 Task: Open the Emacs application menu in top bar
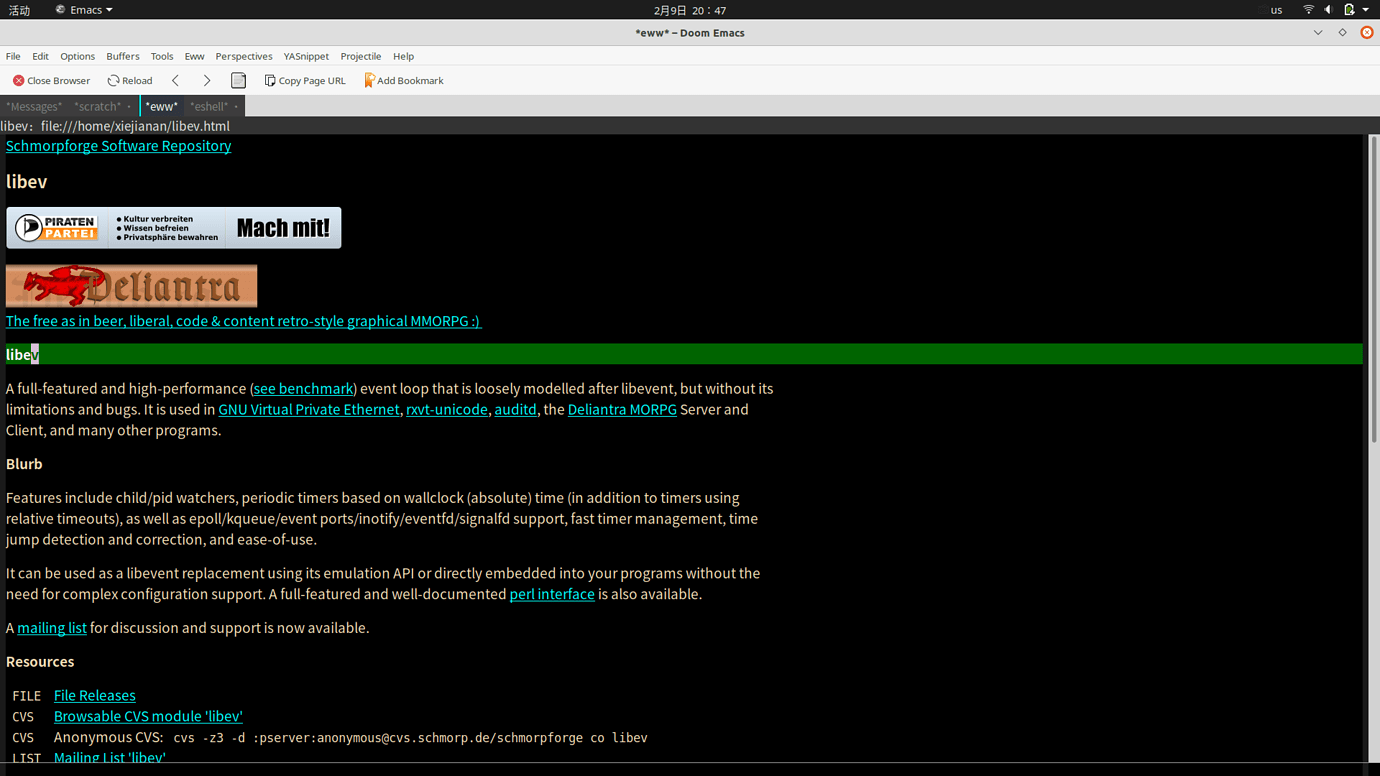point(84,10)
